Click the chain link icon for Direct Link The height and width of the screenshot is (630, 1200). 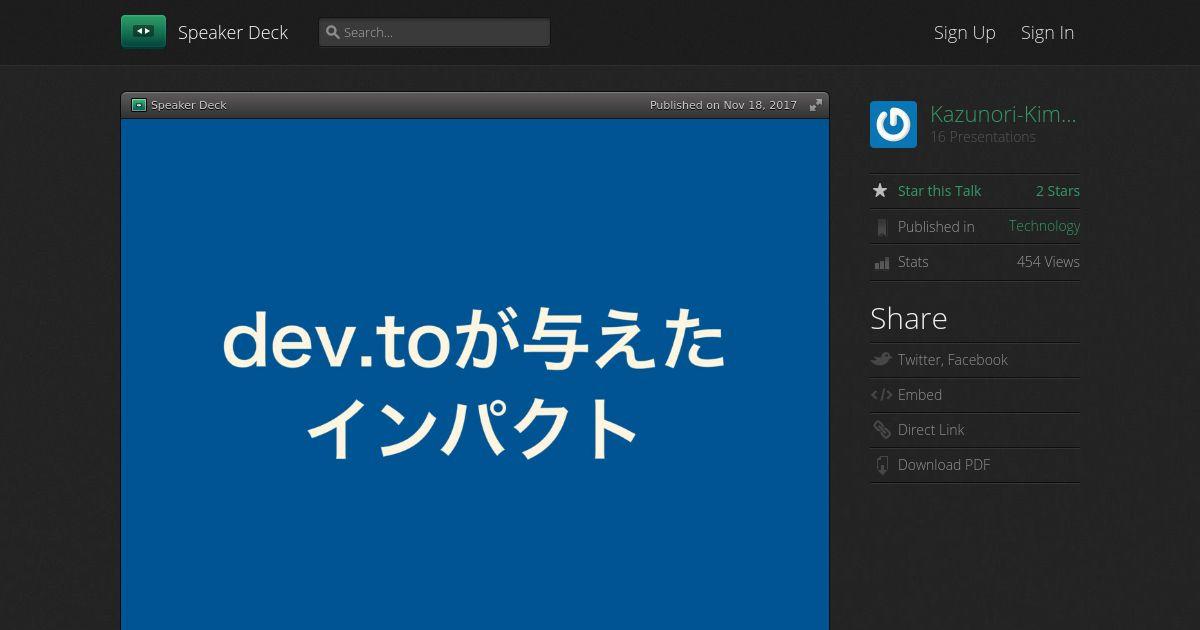click(881, 430)
